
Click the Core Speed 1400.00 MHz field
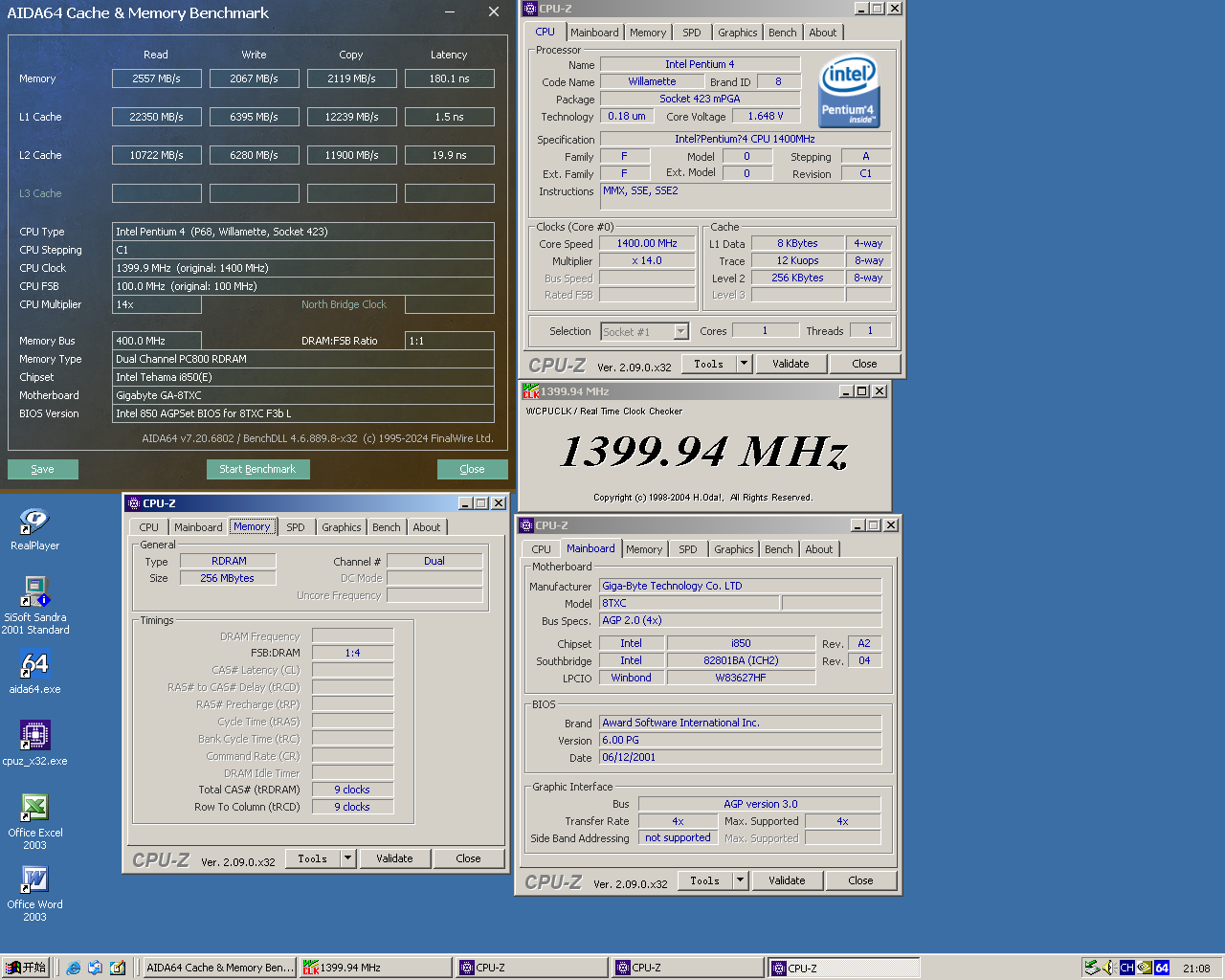(x=647, y=244)
